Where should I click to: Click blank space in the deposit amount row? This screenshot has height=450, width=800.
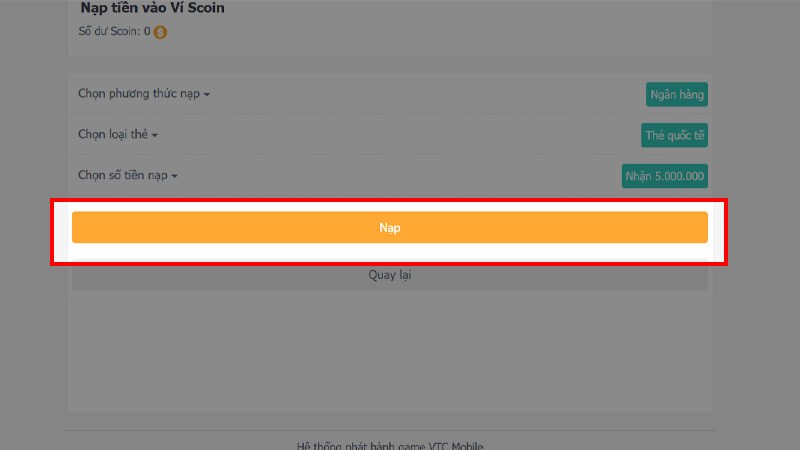(x=400, y=176)
